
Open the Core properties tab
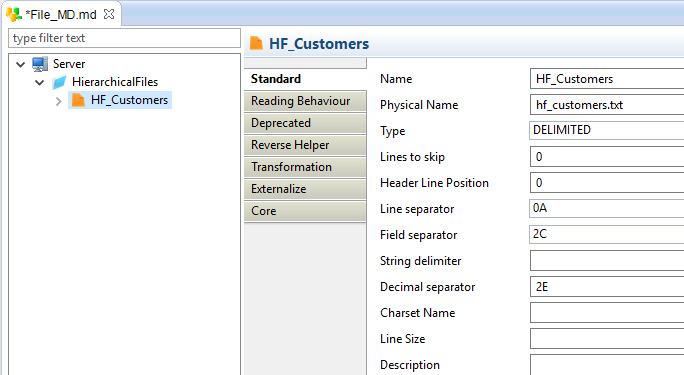point(305,211)
